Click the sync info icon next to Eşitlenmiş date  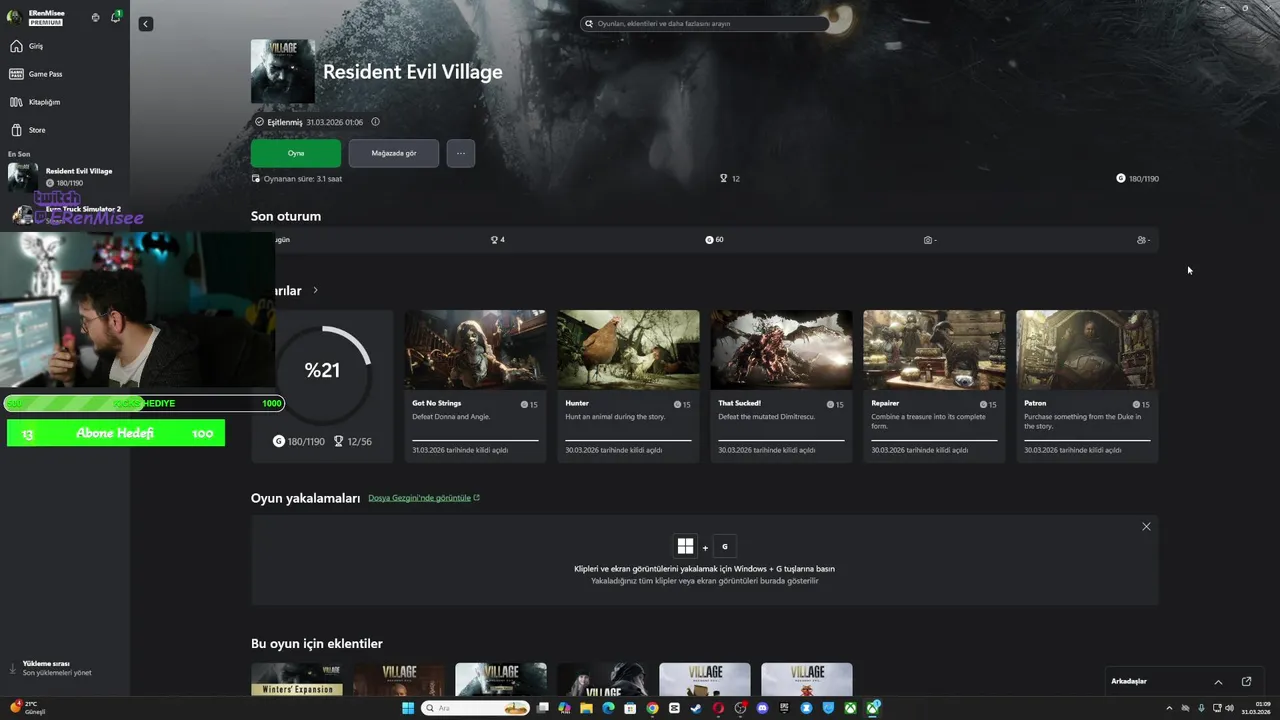[x=375, y=122]
